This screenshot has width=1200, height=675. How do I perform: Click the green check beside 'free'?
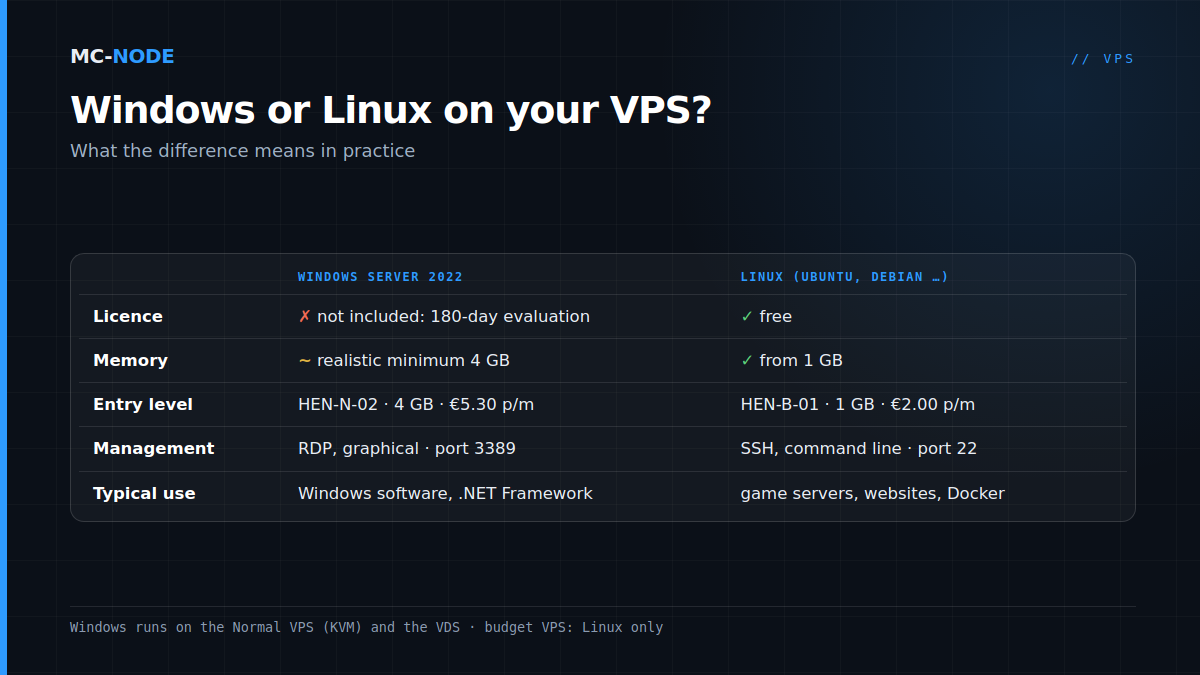(747, 316)
